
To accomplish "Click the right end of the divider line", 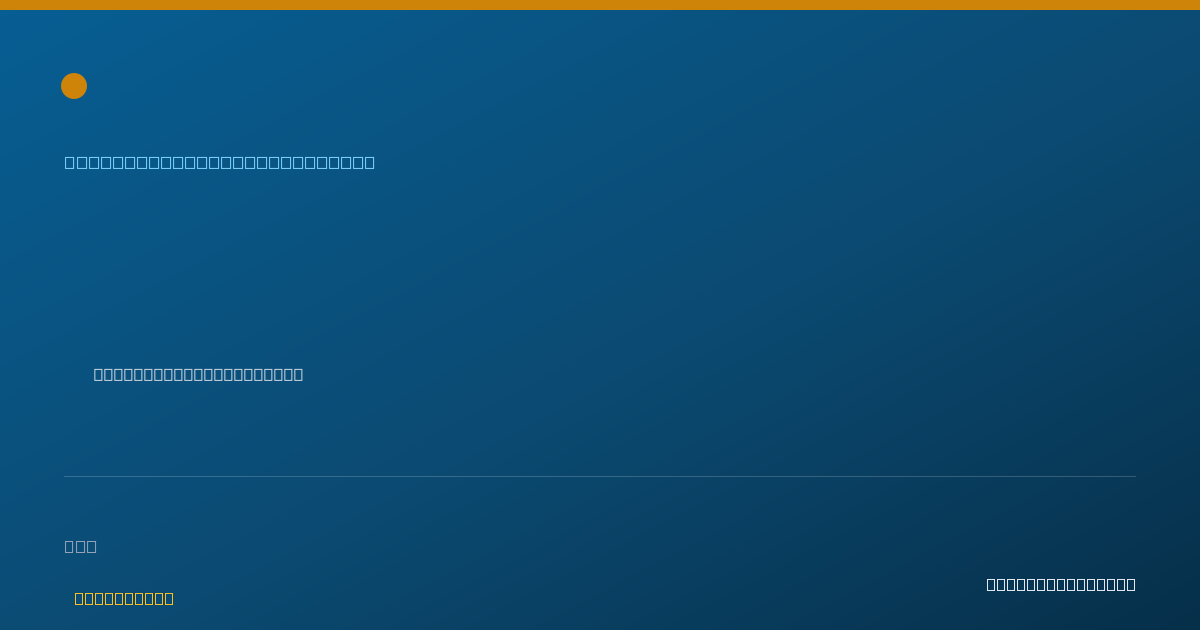I will point(1134,476).
